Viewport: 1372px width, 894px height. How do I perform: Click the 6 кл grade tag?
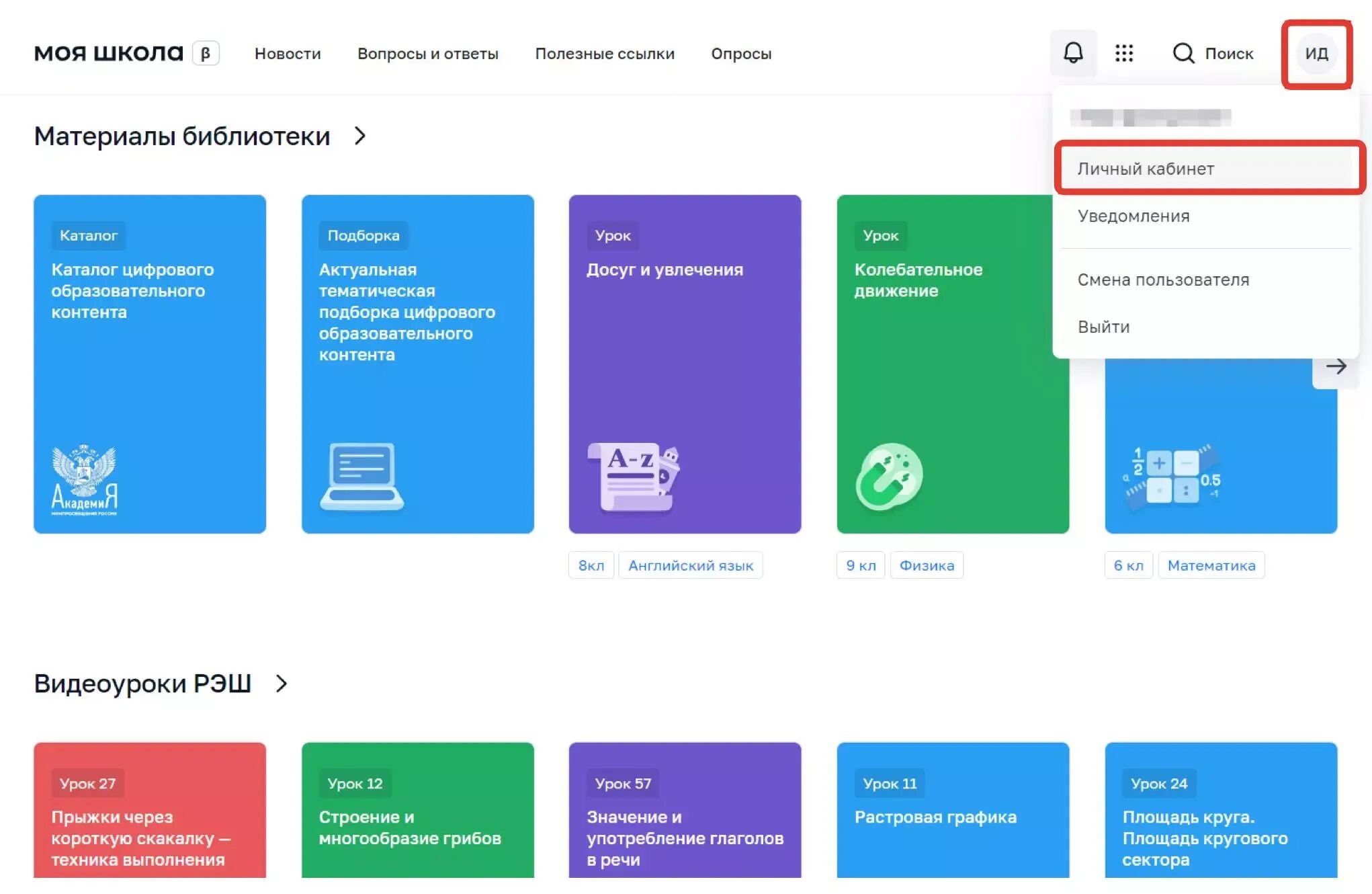[1129, 565]
